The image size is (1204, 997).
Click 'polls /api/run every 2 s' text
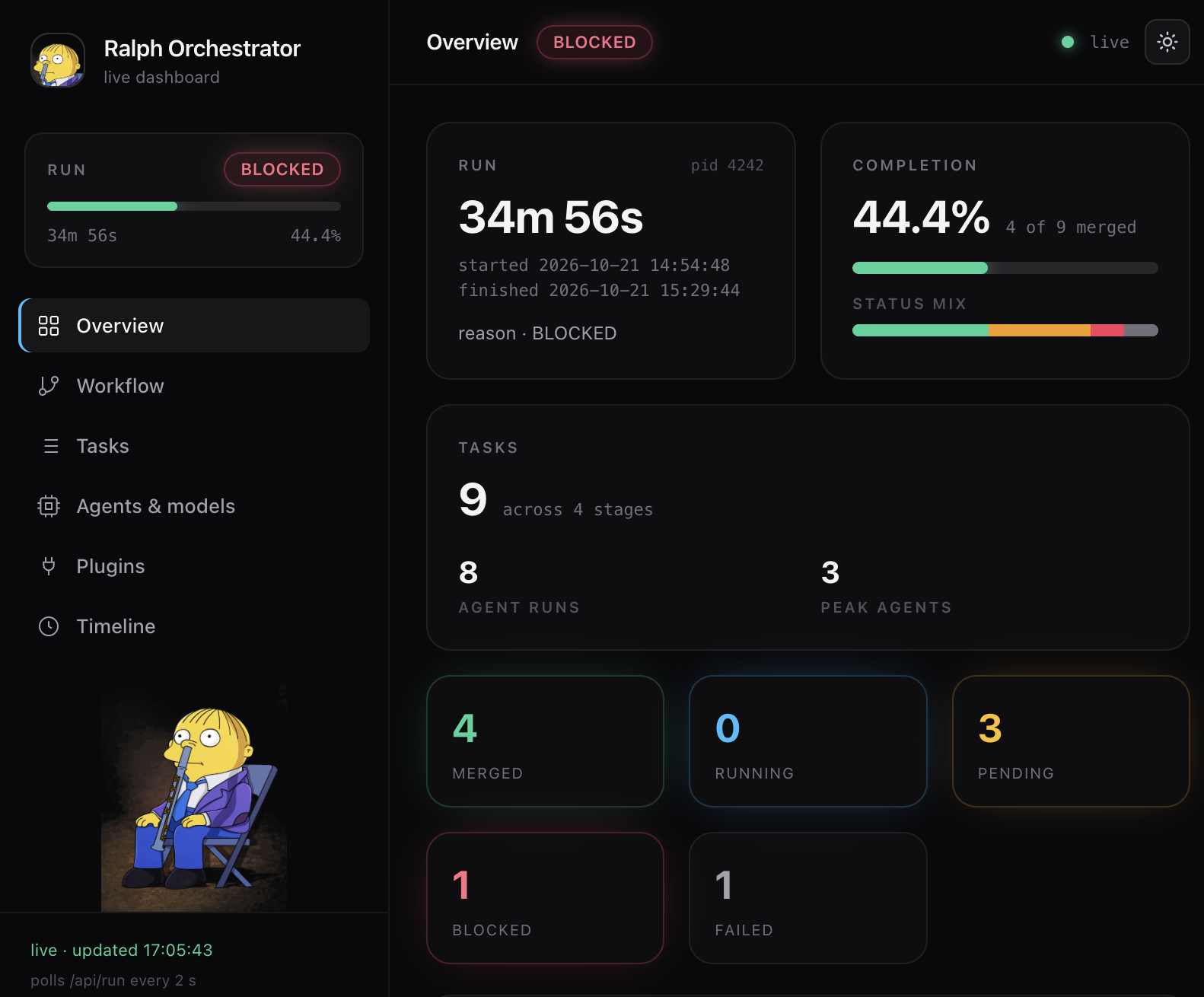click(x=113, y=980)
